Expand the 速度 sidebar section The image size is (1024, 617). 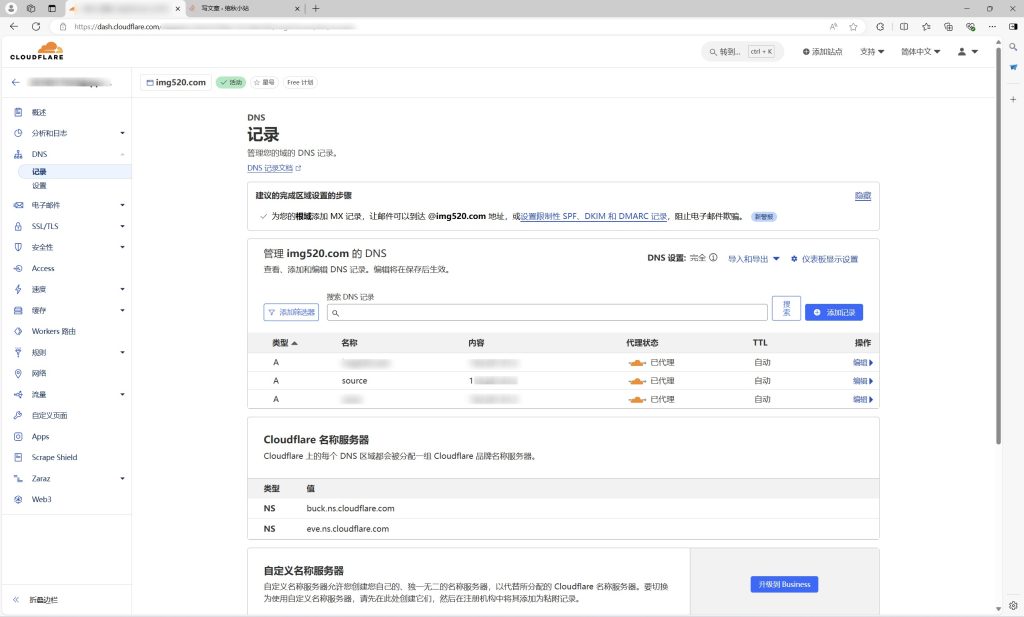pos(122,289)
